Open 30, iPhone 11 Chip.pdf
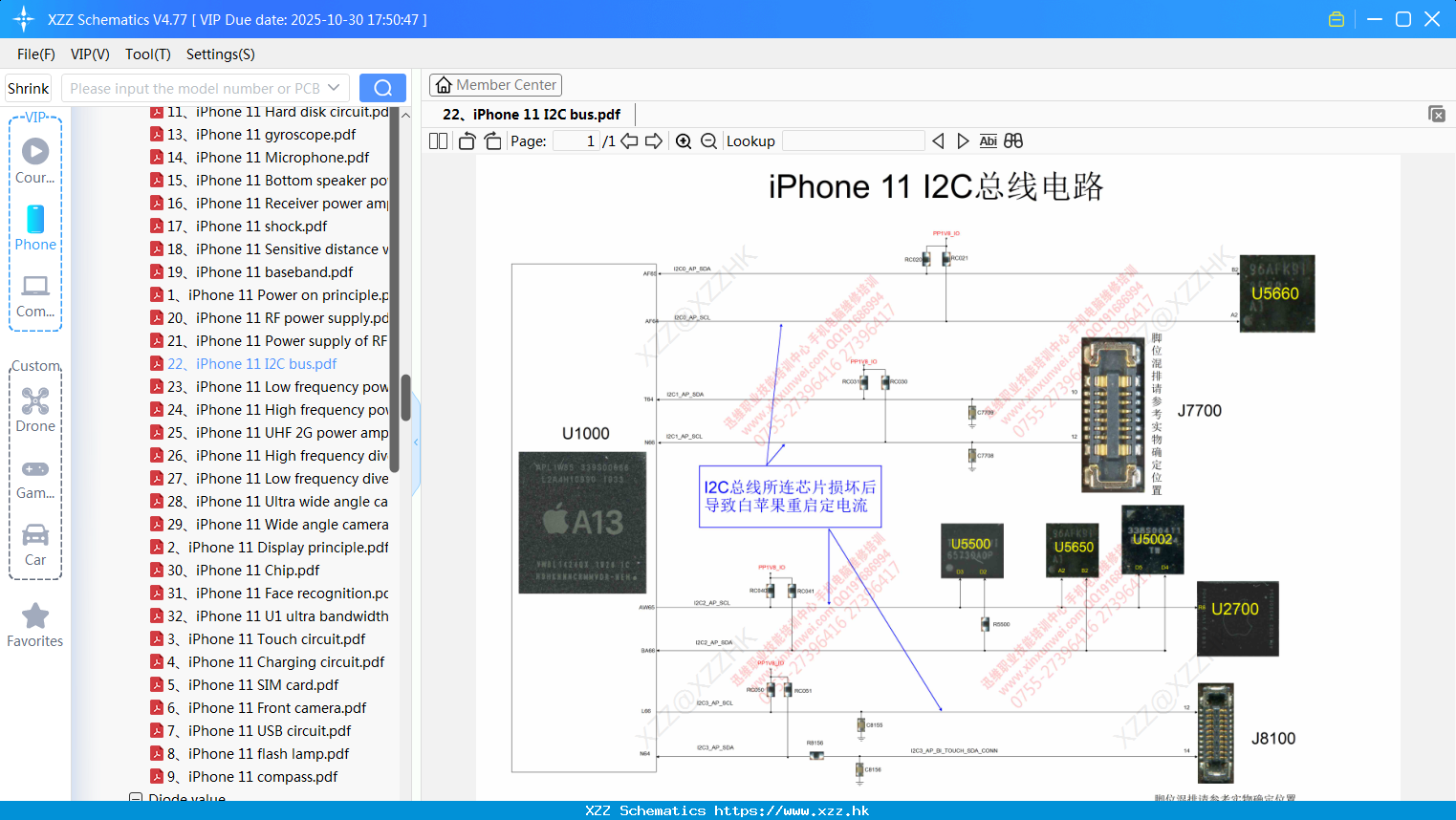Screen dimensions: 1456x820 pos(235,571)
